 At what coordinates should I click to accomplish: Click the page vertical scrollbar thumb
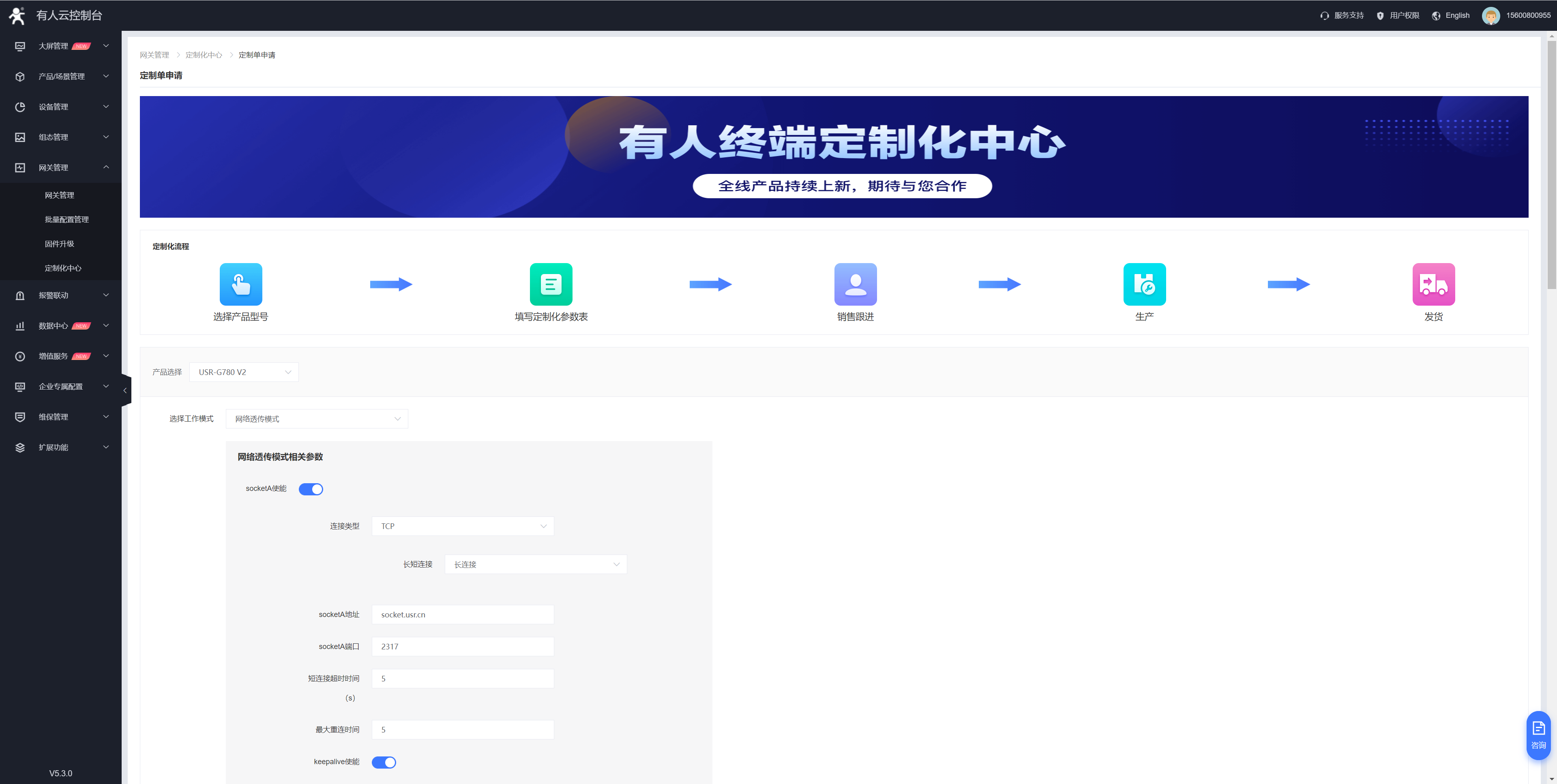1552,165
